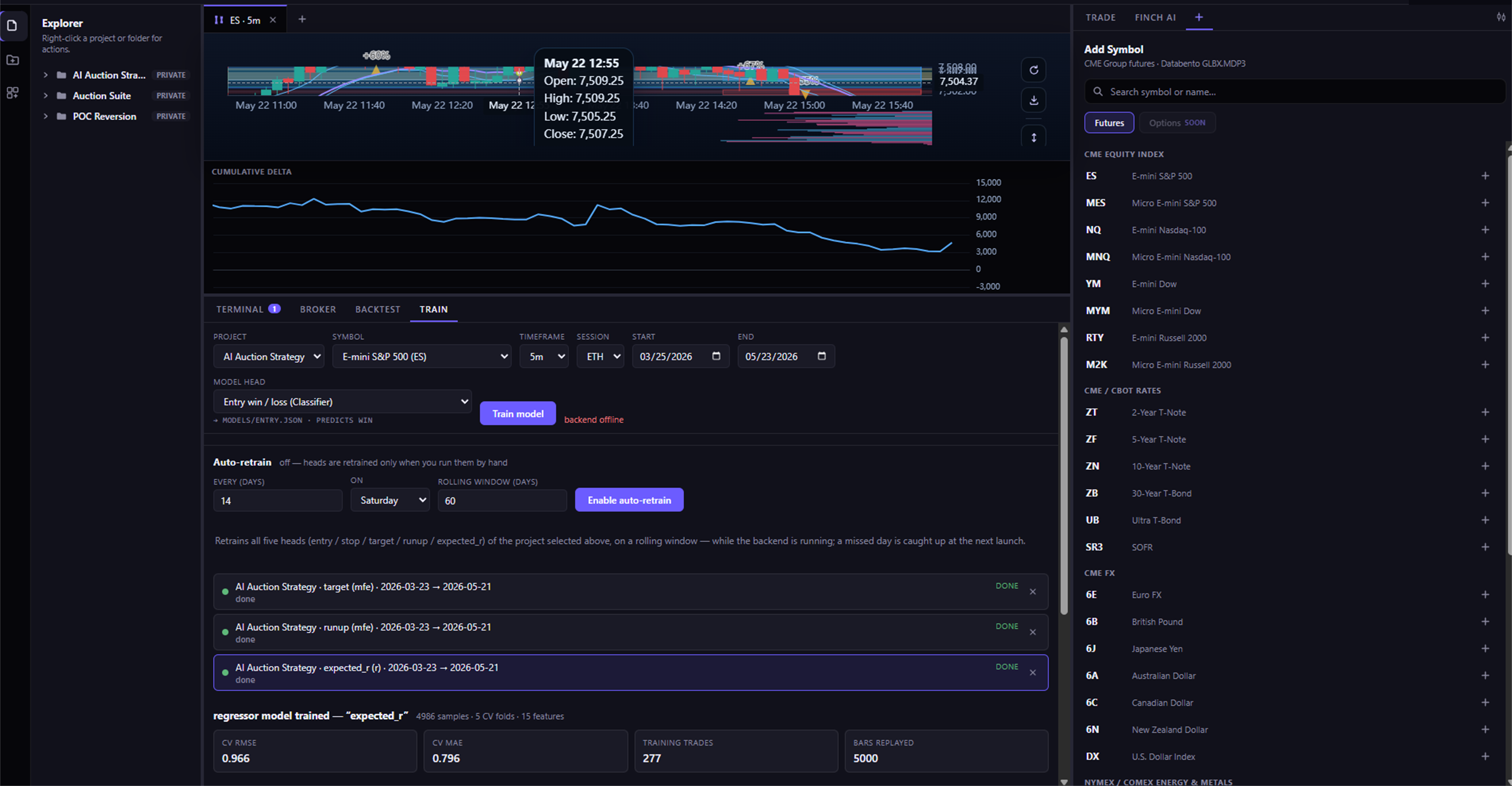The image size is (1512, 786).
Task: Click the CV RMSE 0.966 metric card
Action: [x=315, y=751]
